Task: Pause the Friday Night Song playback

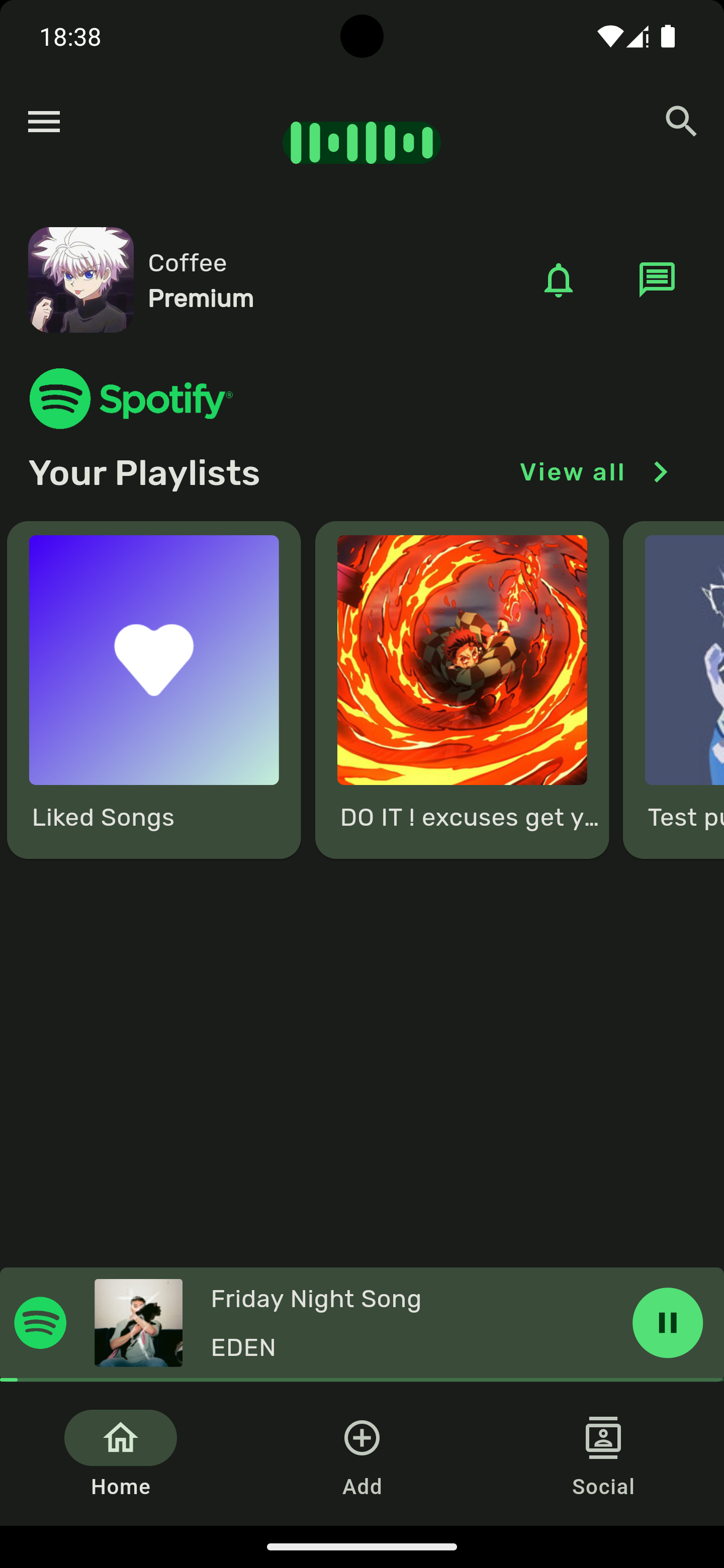Action: pyautogui.click(x=667, y=1323)
